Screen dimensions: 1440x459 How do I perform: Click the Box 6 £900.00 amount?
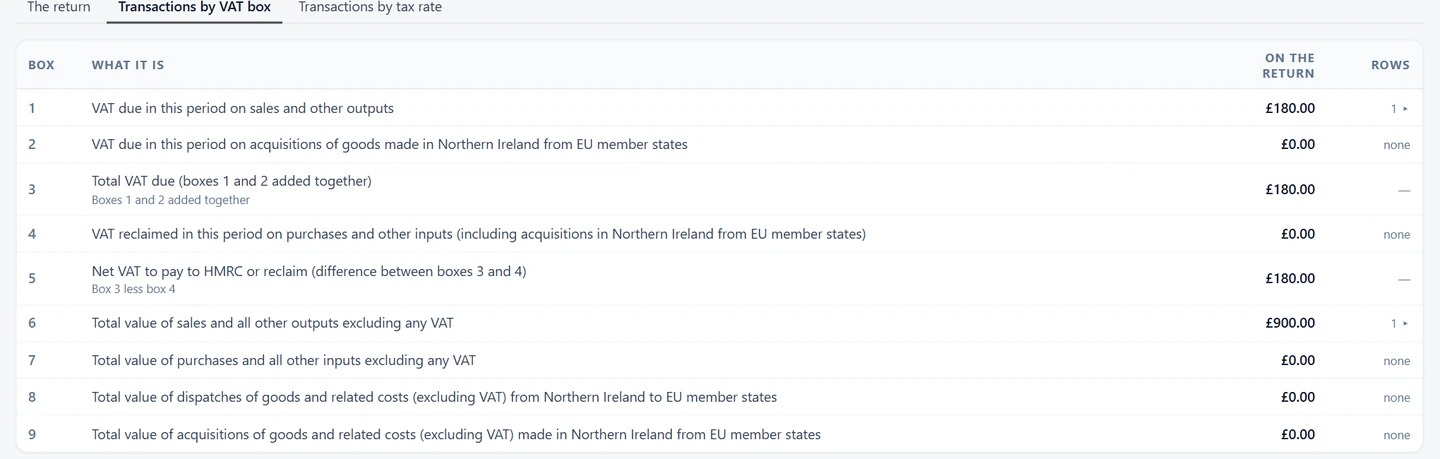(x=1290, y=323)
